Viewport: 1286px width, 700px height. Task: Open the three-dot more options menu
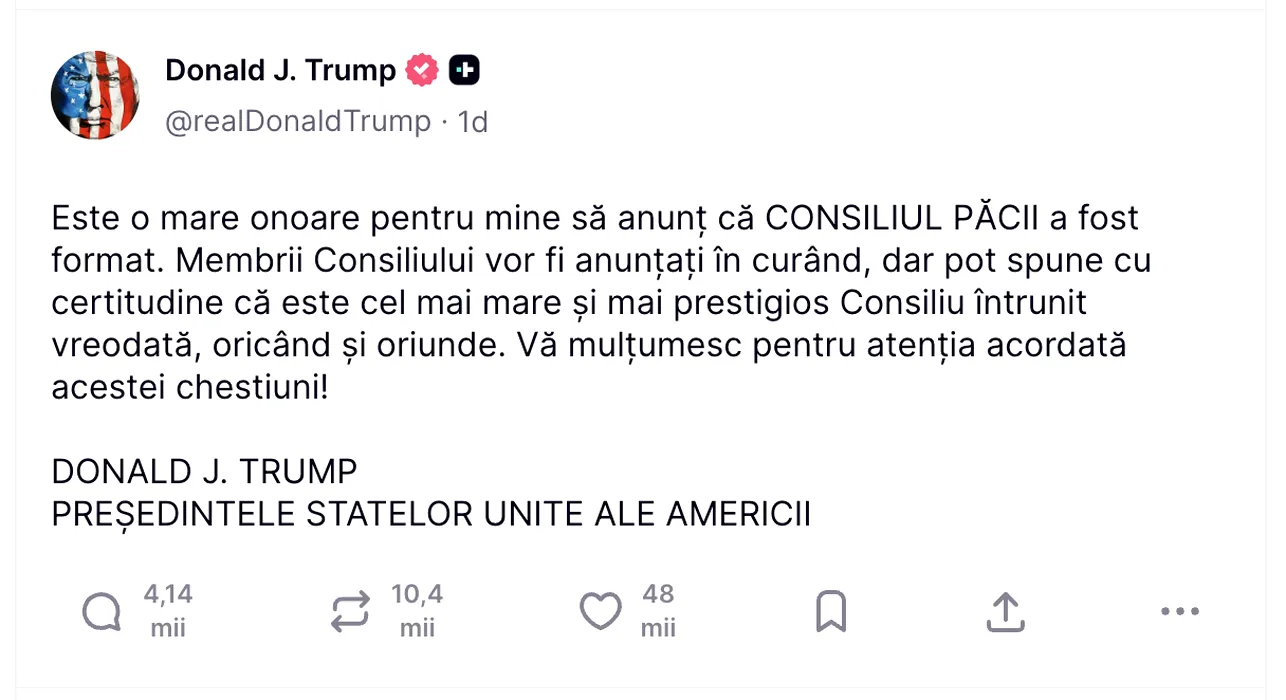(1180, 611)
